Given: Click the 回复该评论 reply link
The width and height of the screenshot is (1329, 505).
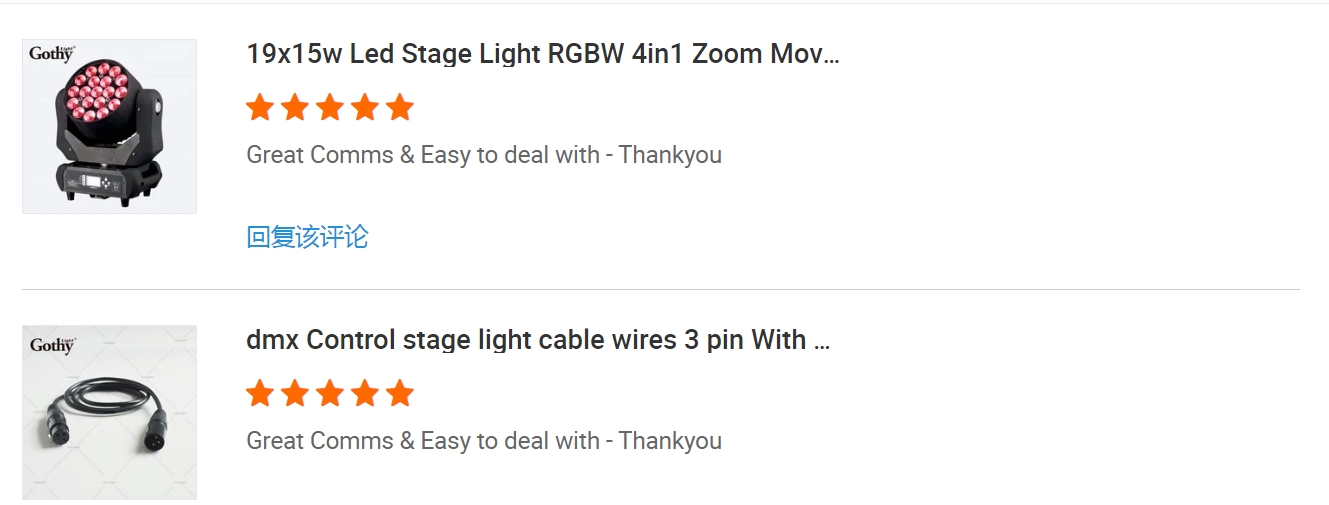Looking at the screenshot, I should pyautogui.click(x=307, y=237).
